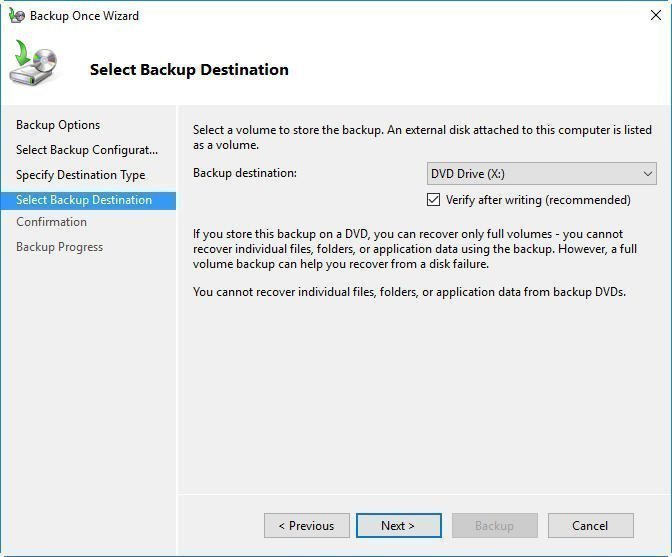
Task: Click the greyed-out Backup button
Action: [494, 526]
